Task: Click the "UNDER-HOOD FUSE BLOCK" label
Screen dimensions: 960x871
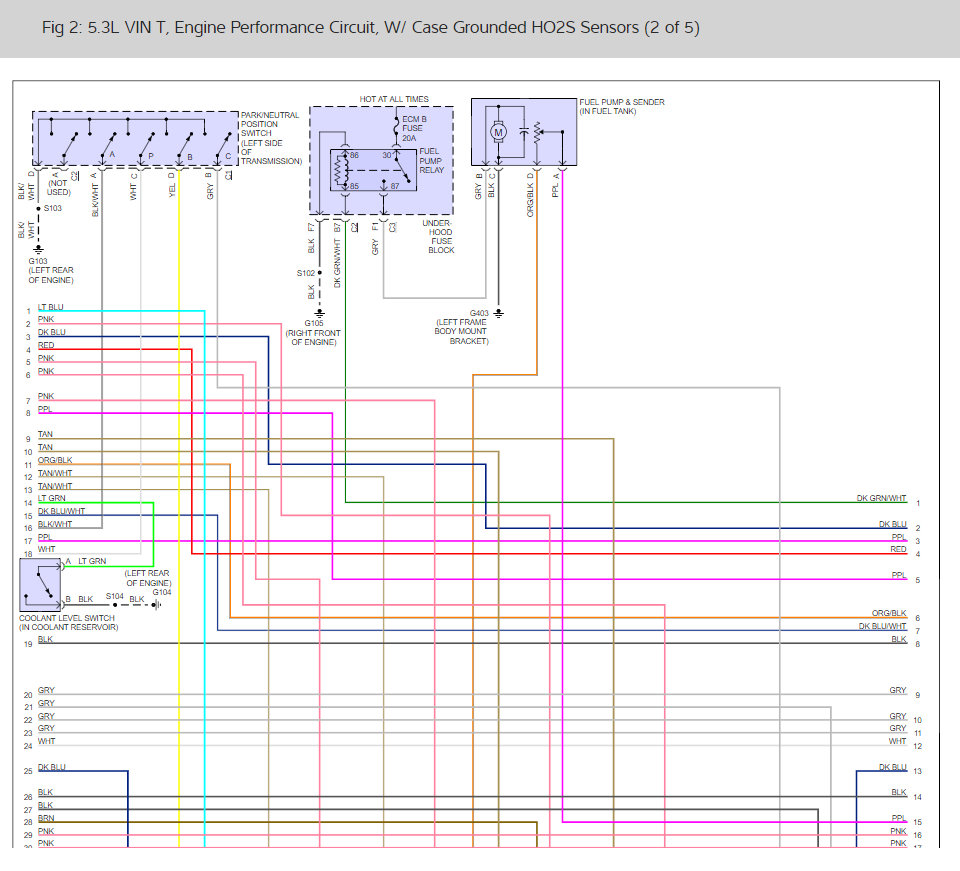Action: 440,236
